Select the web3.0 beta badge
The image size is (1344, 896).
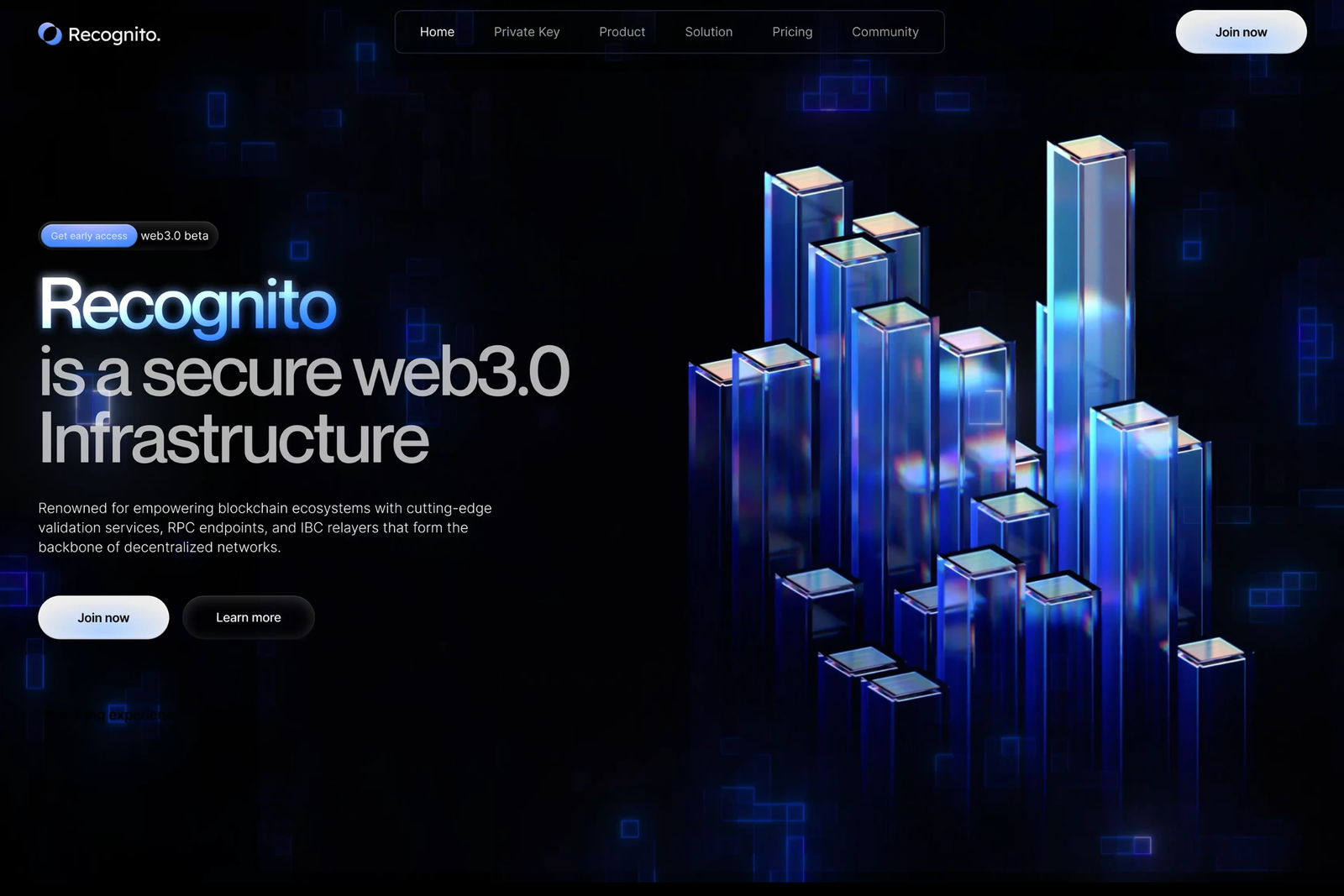click(174, 236)
